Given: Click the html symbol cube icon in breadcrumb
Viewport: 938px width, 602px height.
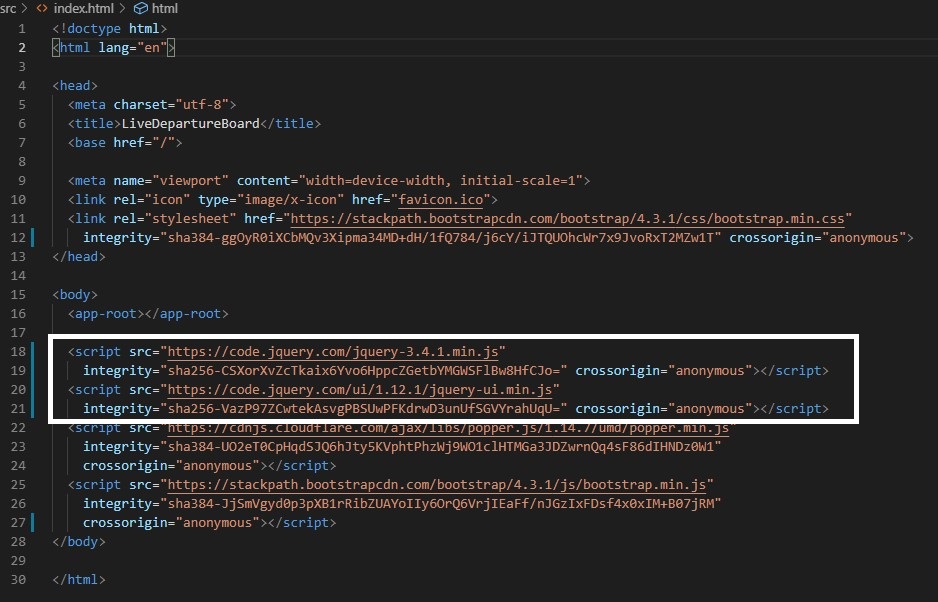Looking at the screenshot, I should click(x=140, y=8).
